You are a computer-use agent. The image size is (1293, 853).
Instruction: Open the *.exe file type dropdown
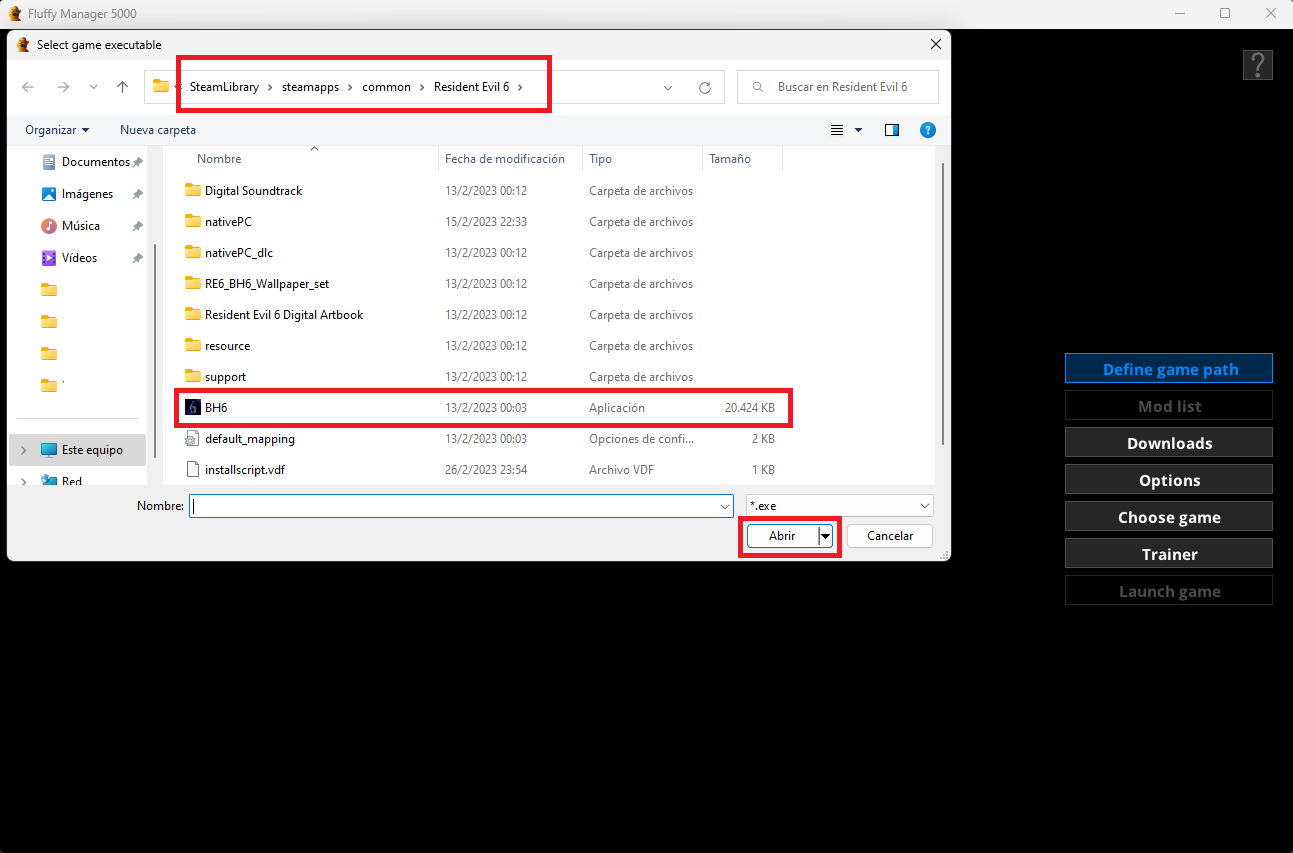[x=840, y=506]
